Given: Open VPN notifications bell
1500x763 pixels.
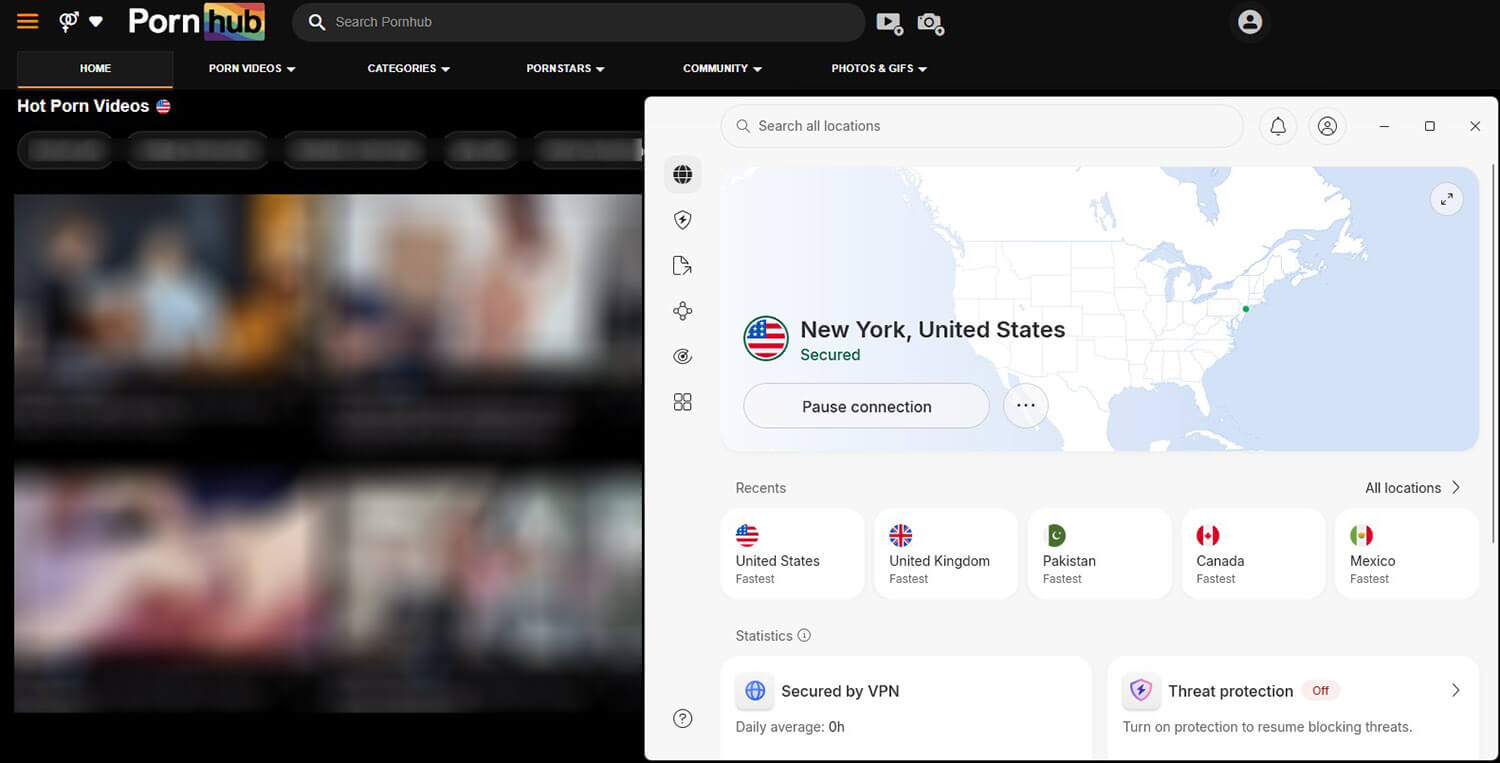Looking at the screenshot, I should click(1278, 126).
